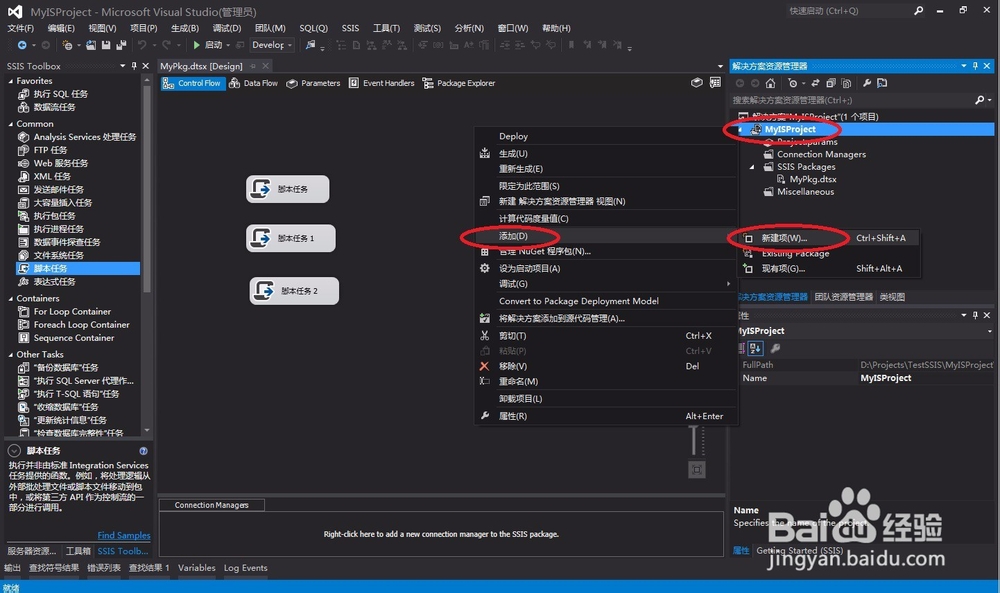Open the property pages wrench in Properties
The width and height of the screenshot is (1000, 593).
[x=776, y=348]
